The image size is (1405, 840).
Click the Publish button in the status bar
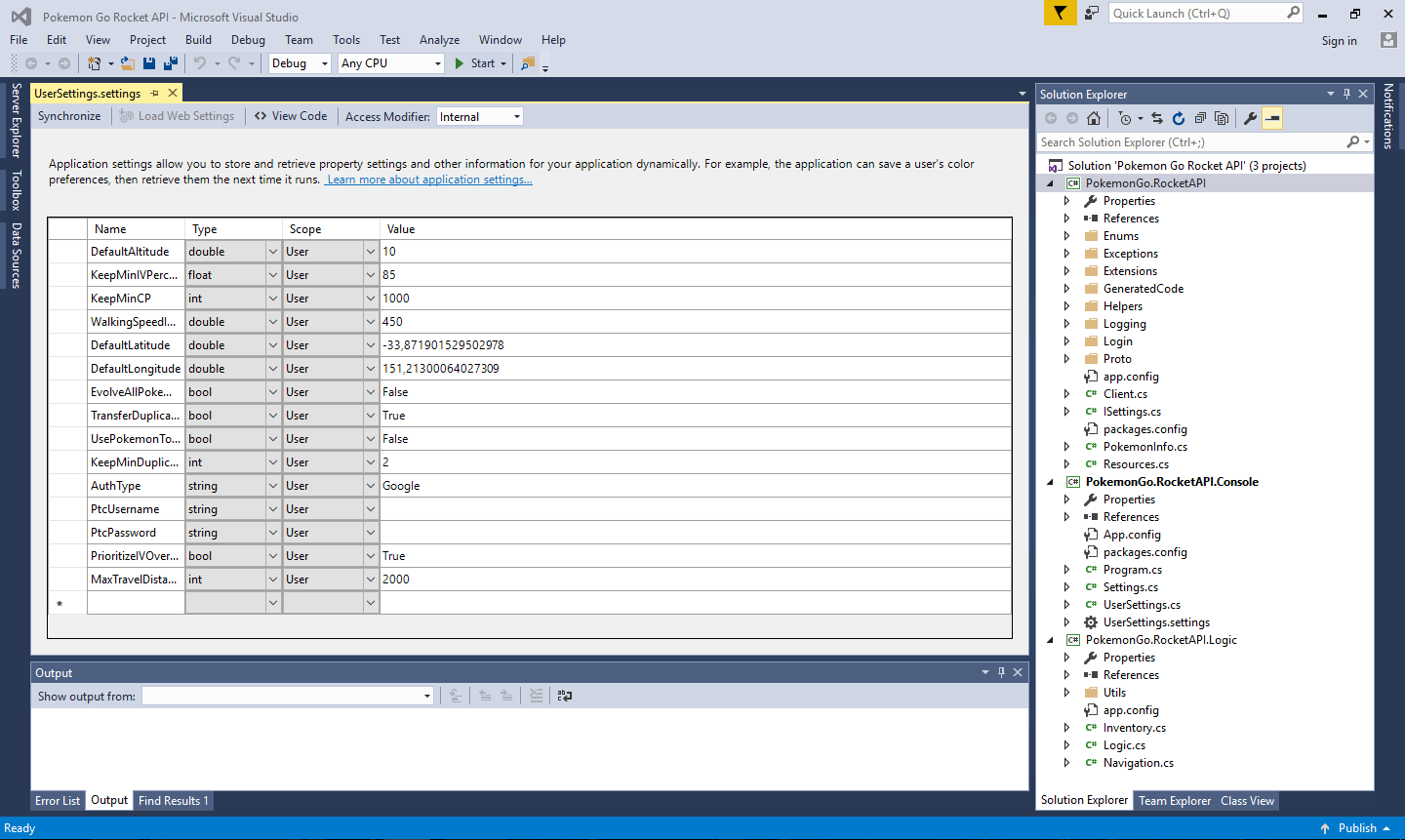(x=1356, y=828)
